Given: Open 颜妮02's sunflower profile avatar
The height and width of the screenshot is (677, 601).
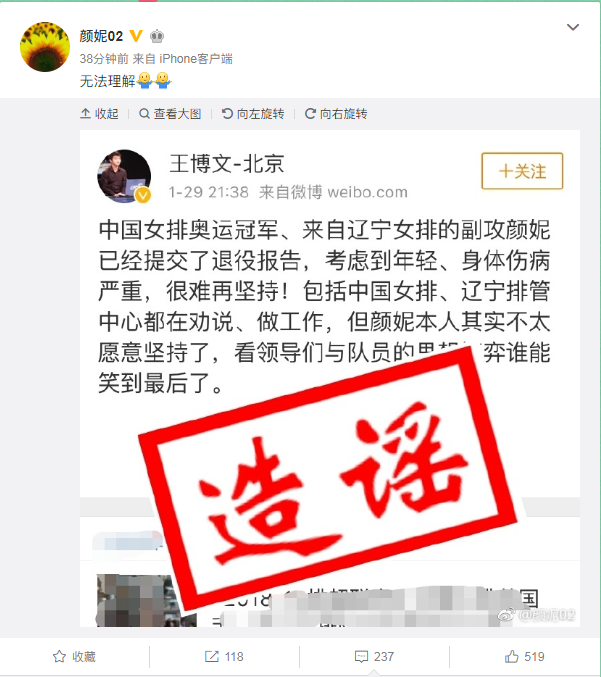Looking at the screenshot, I should [45, 47].
